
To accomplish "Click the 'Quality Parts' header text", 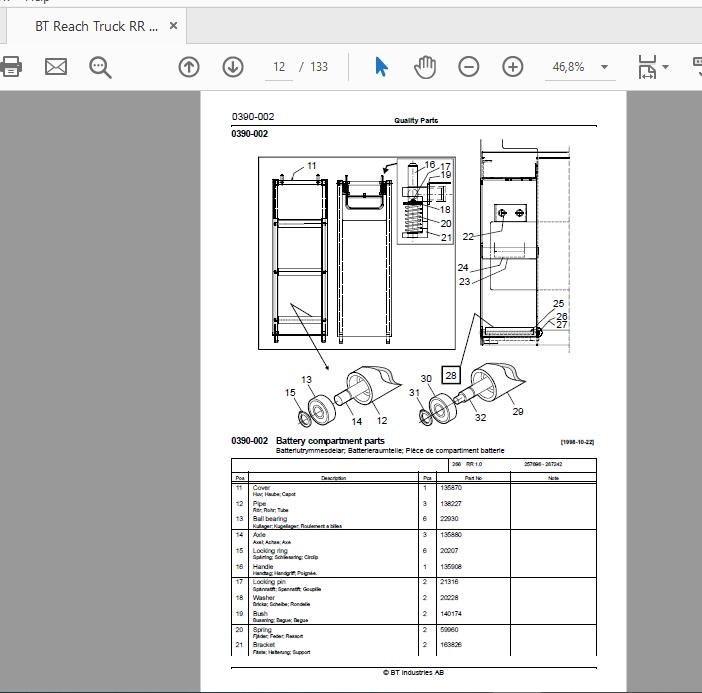I will (x=416, y=120).
